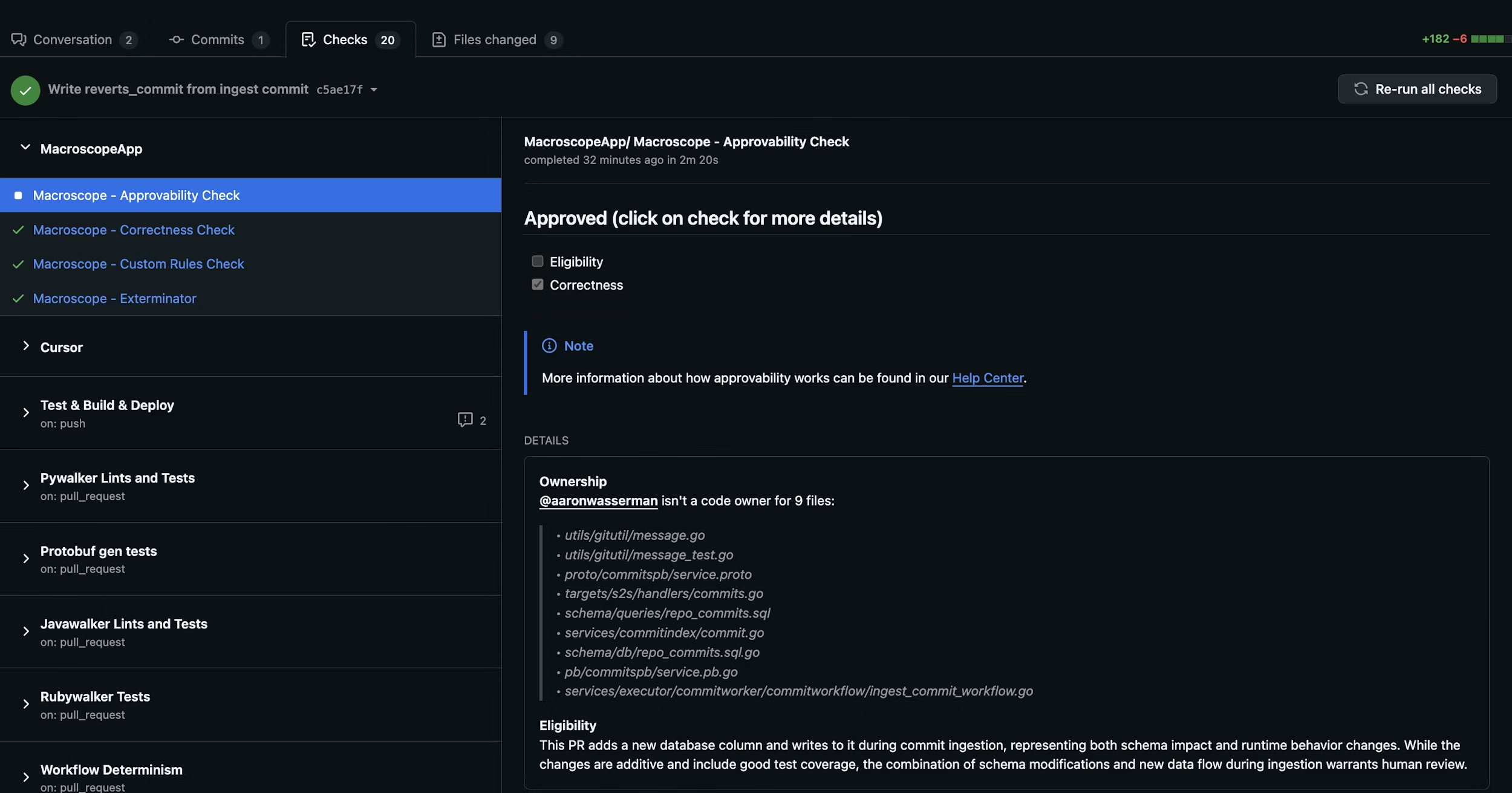
Task: Toggle the Eligibility checkbox
Action: click(x=537, y=261)
